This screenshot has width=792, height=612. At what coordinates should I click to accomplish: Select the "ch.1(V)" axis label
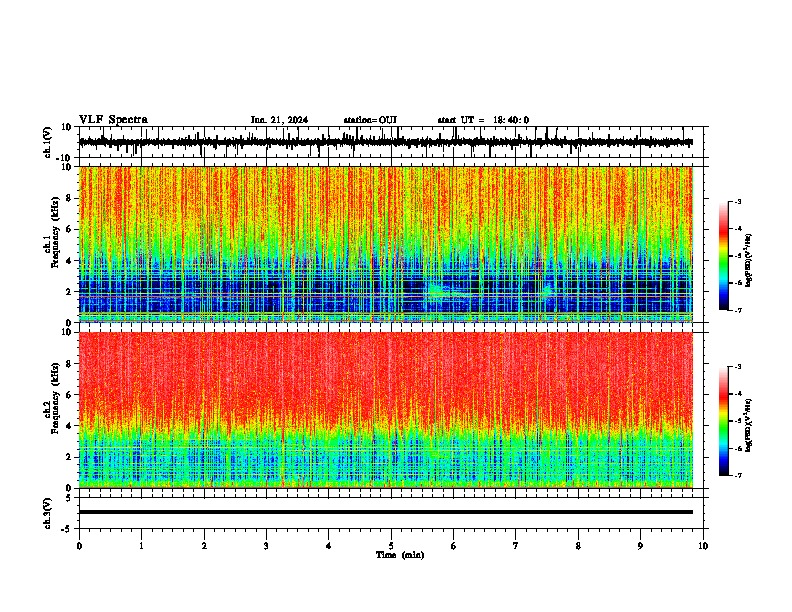coord(48,142)
